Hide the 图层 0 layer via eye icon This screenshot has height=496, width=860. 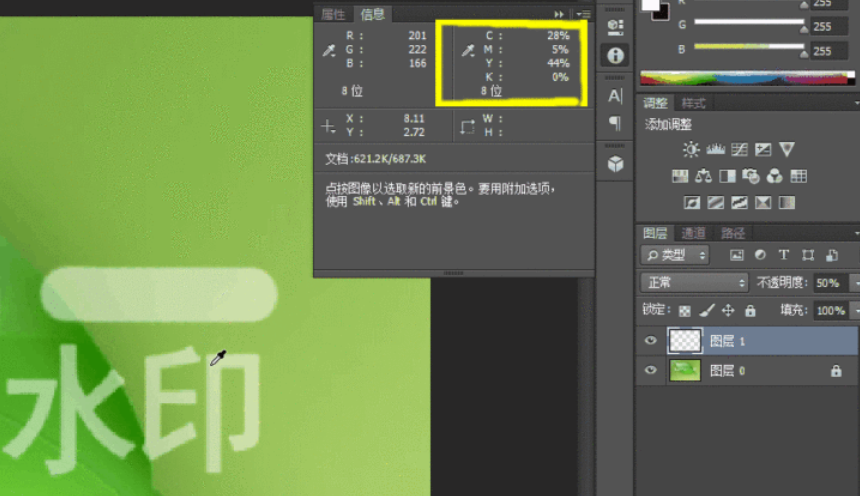650,370
